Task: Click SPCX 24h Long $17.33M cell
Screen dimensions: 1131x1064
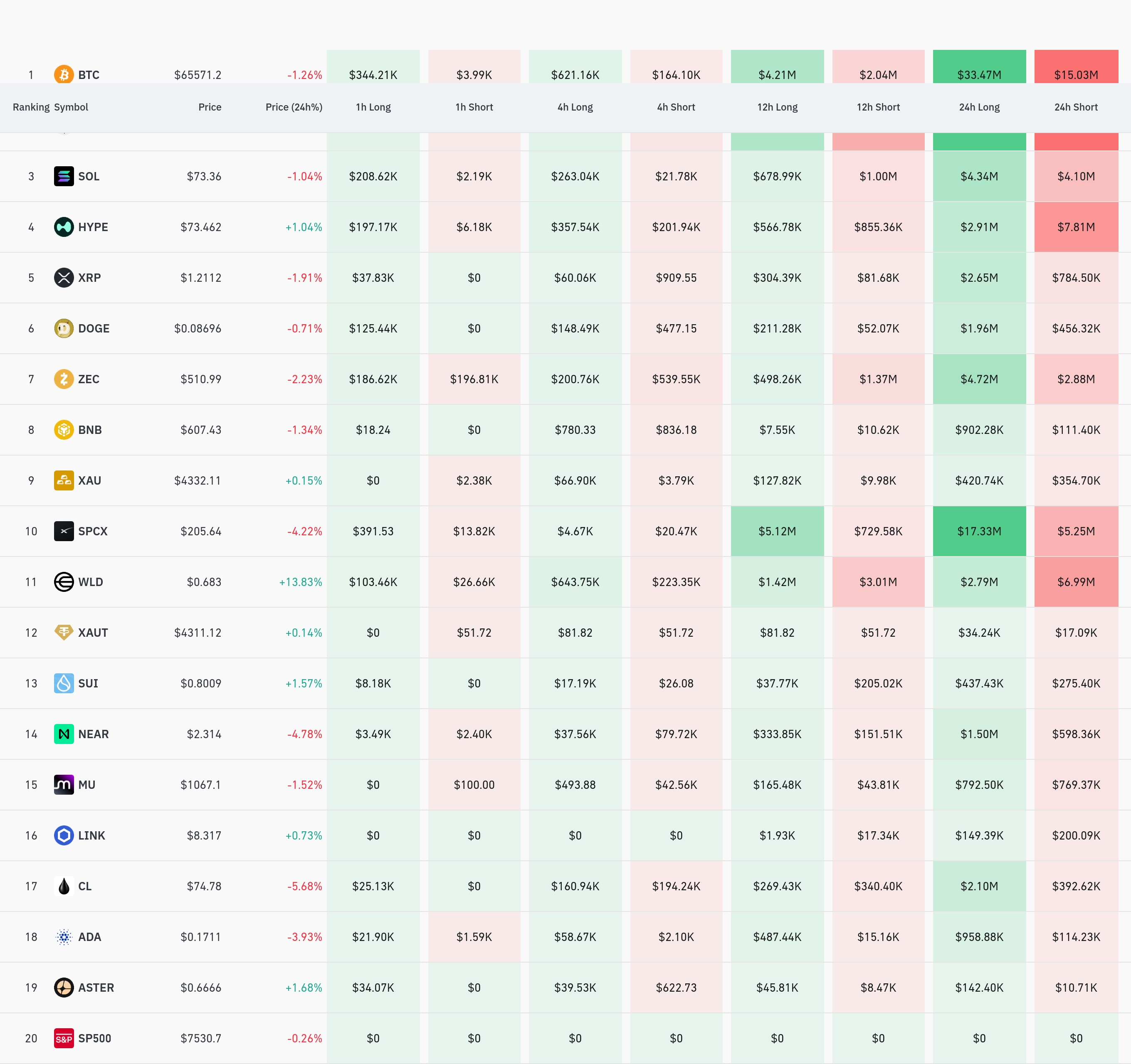Action: click(979, 531)
